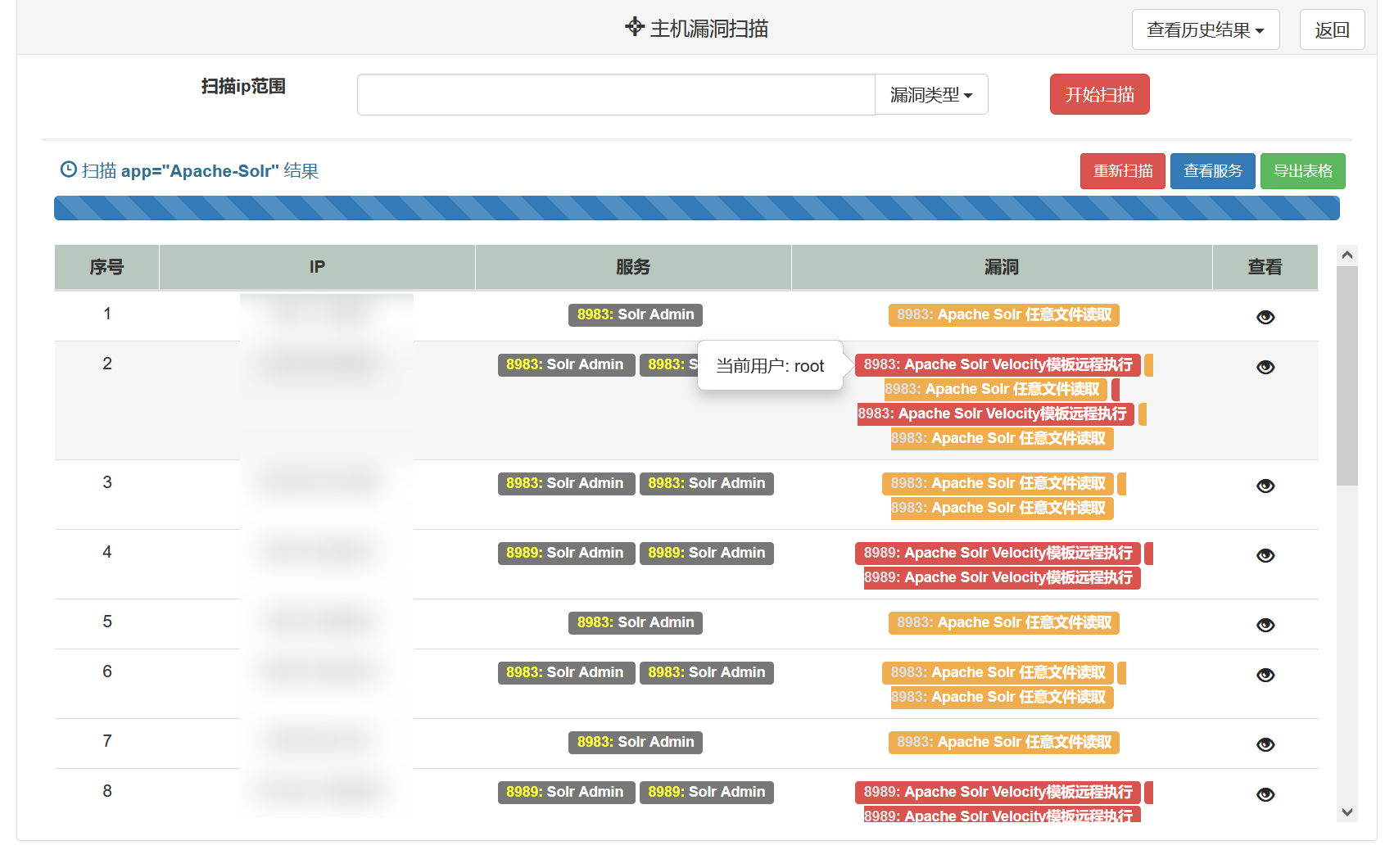Click row 8 first 8989 Velocity模板远程执行 tag
Screen dimensions: 1394x868
(x=998, y=792)
